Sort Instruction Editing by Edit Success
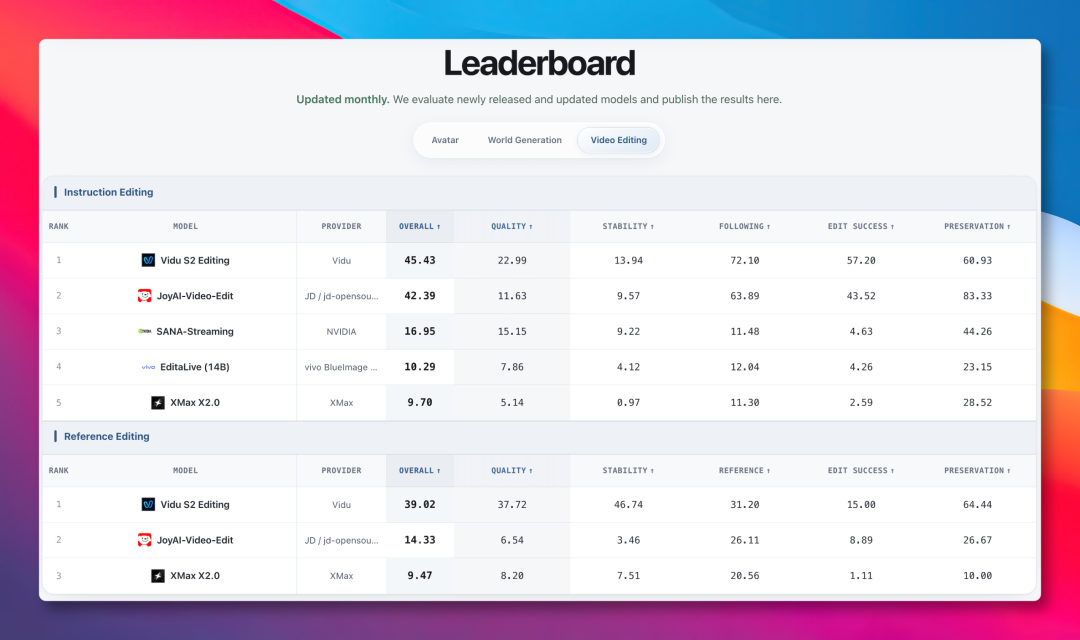 point(861,226)
